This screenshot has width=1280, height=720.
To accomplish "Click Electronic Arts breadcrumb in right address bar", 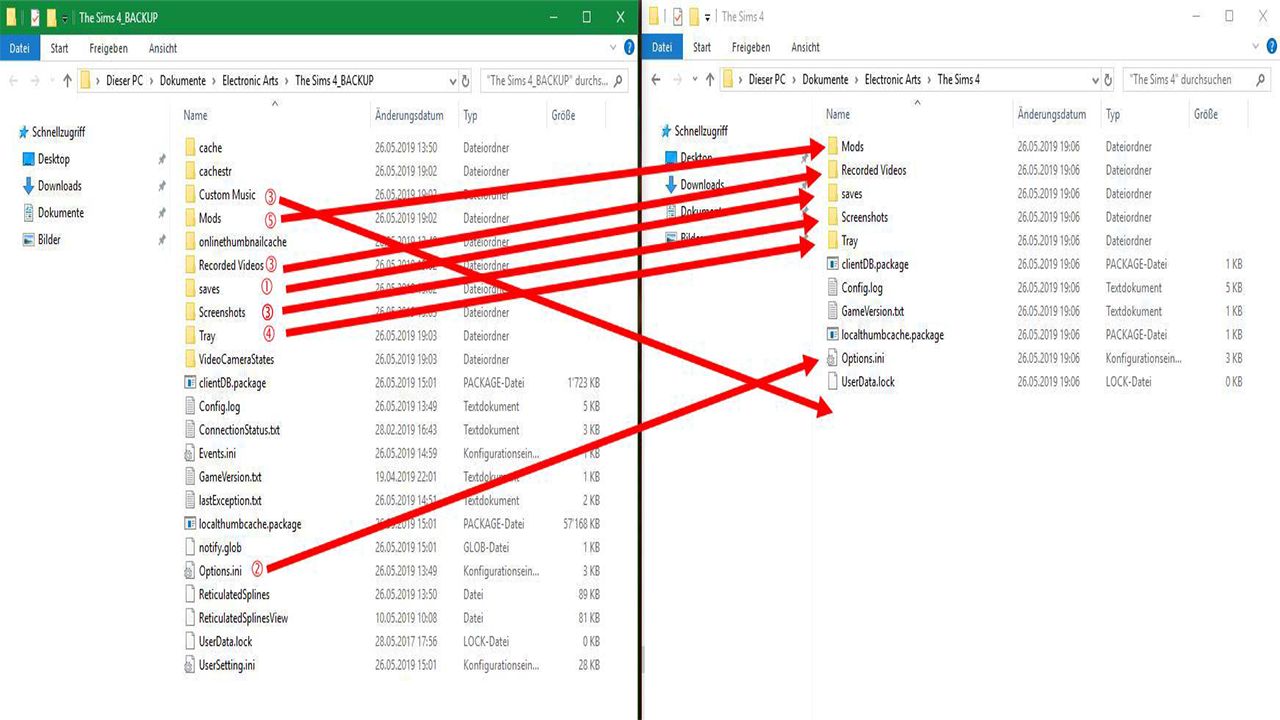I will [x=892, y=80].
